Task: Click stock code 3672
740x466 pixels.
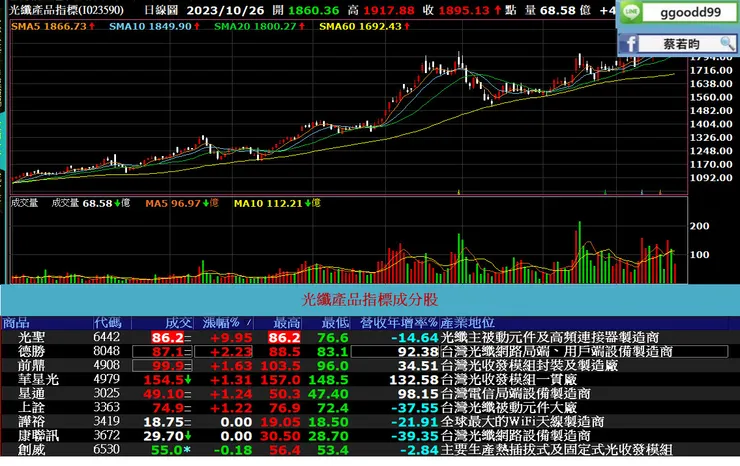Action: [x=107, y=435]
